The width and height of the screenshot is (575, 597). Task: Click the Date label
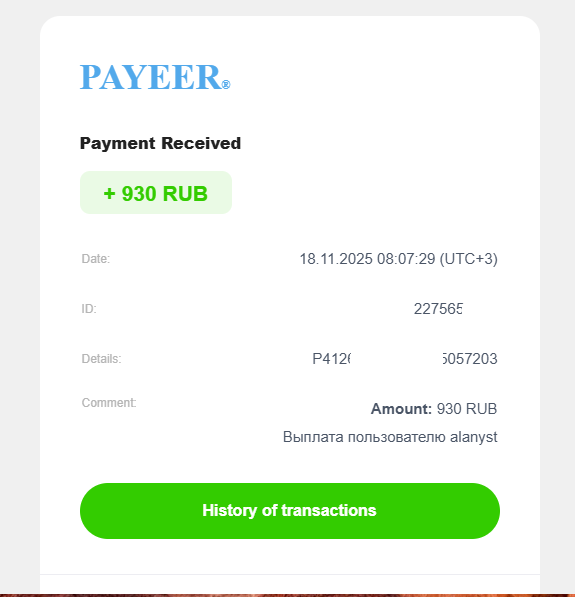click(x=96, y=259)
